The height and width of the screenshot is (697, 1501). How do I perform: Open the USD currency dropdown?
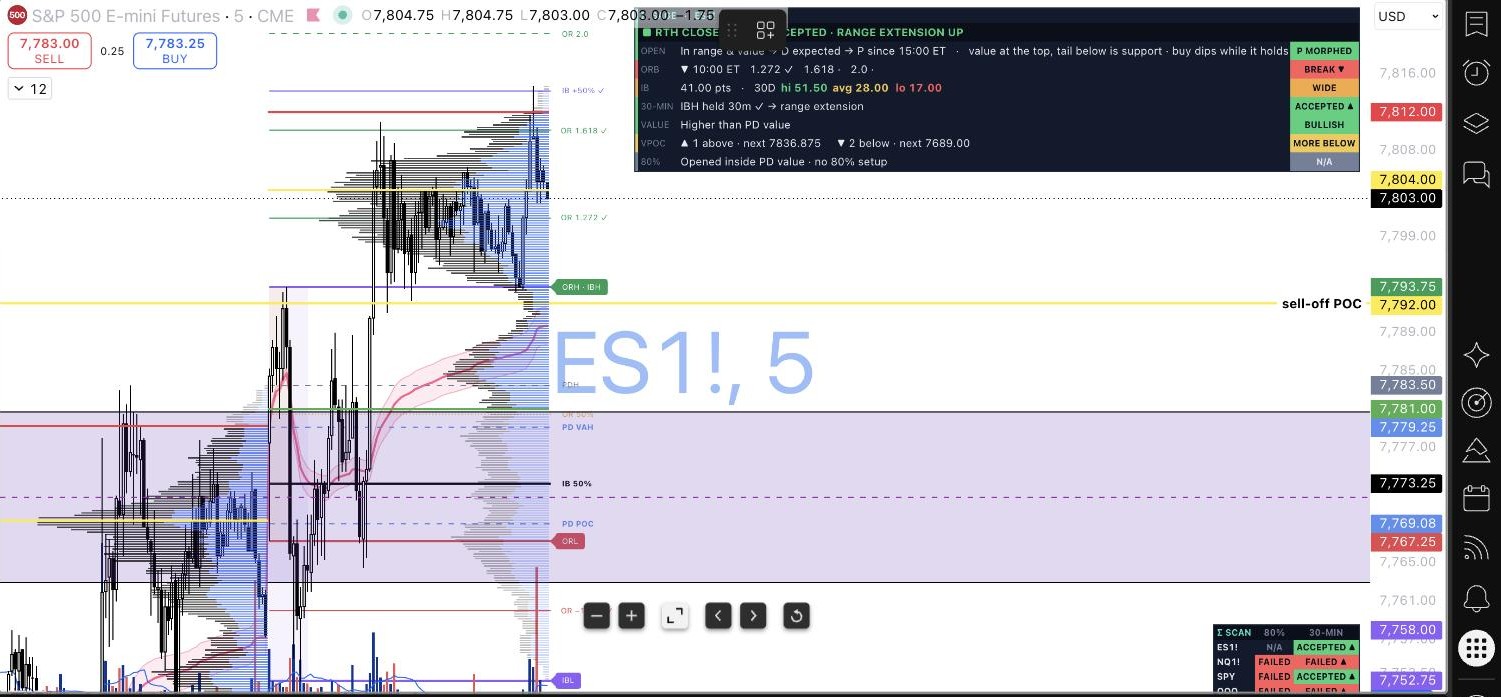(1408, 16)
